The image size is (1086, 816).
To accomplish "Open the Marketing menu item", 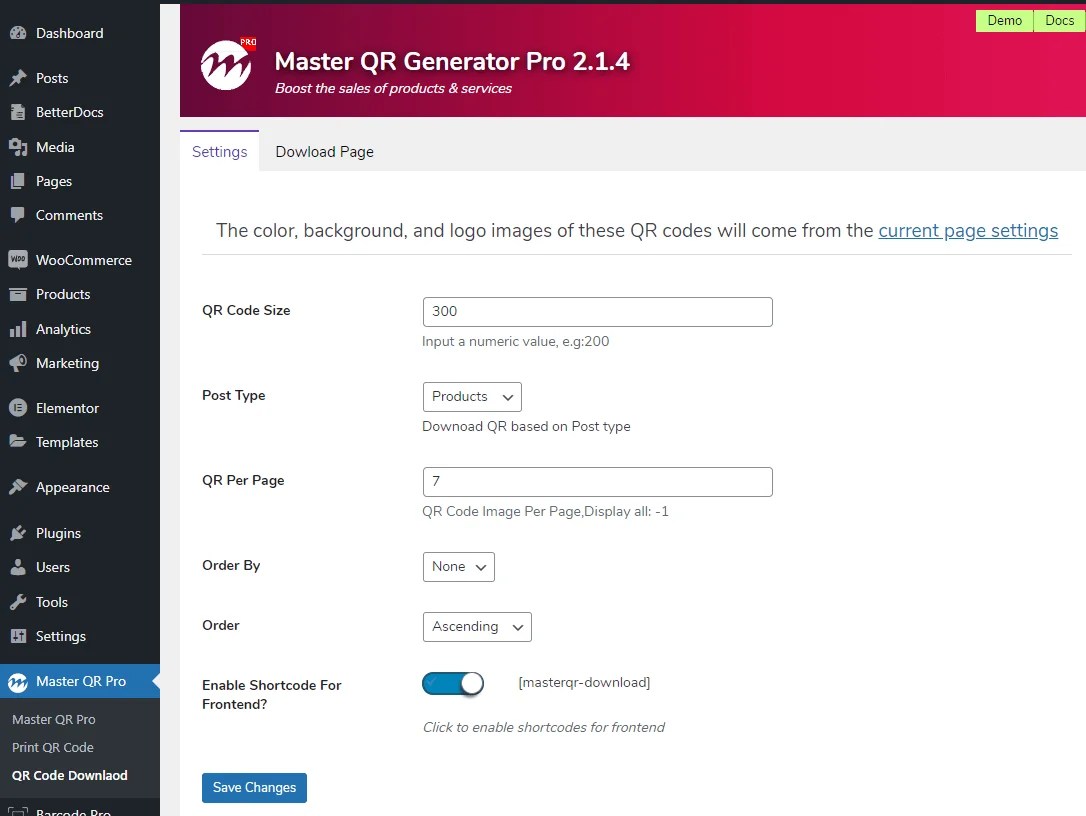I will (80, 362).
